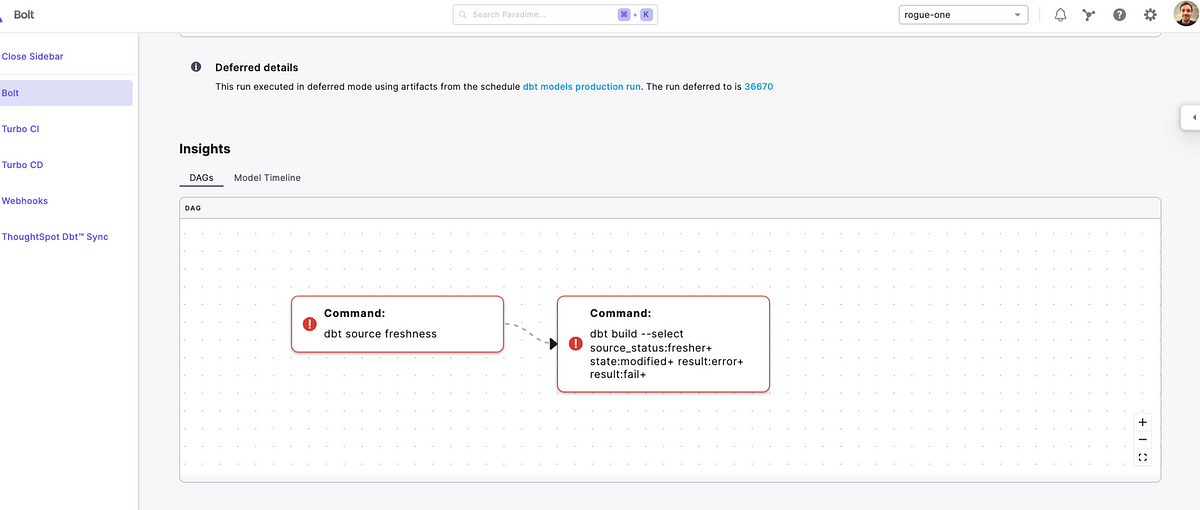Open the help question mark icon
Viewport: 1200px width, 510px height.
tap(1119, 15)
